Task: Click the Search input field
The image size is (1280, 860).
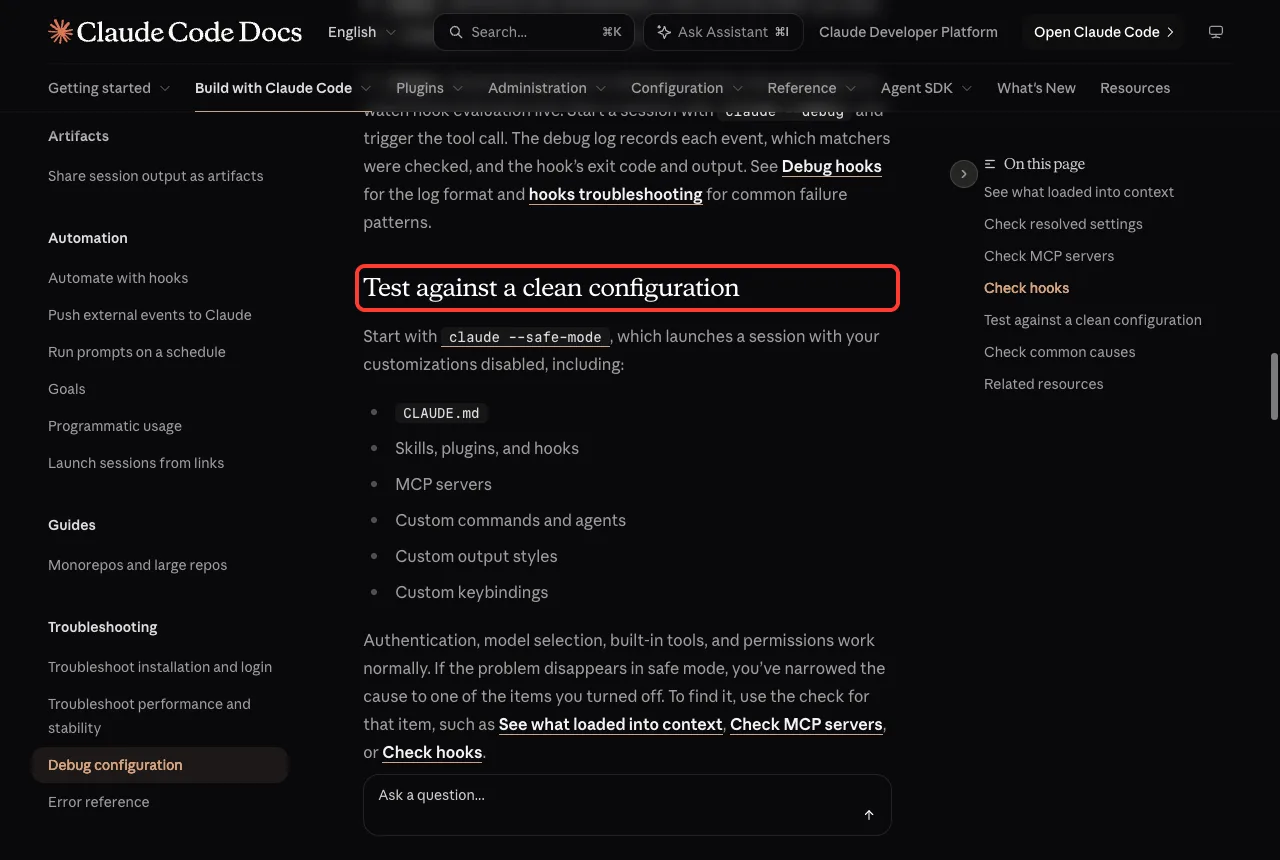Action: click(534, 32)
